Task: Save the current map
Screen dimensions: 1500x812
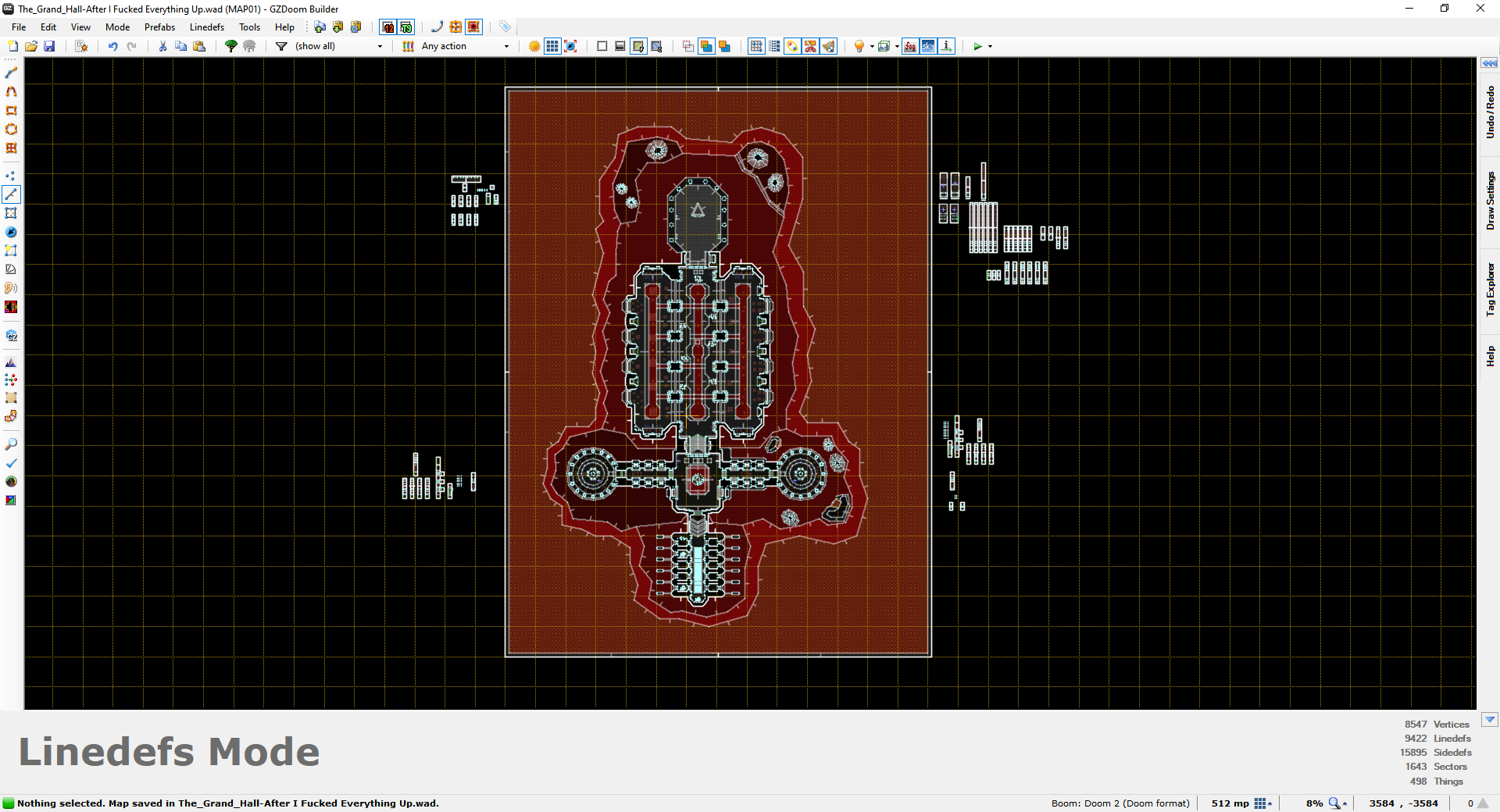Action: [49, 46]
